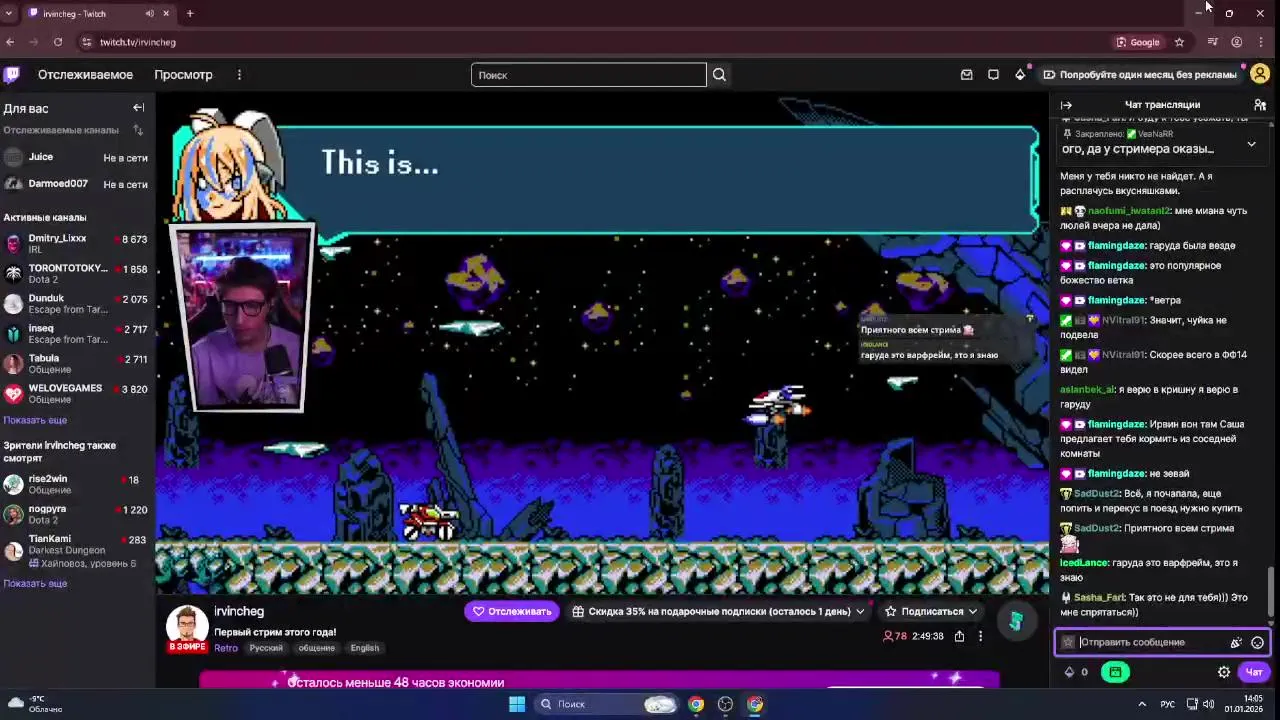Open the Windows Start button
Screen dimensions: 1280x720
(517, 704)
